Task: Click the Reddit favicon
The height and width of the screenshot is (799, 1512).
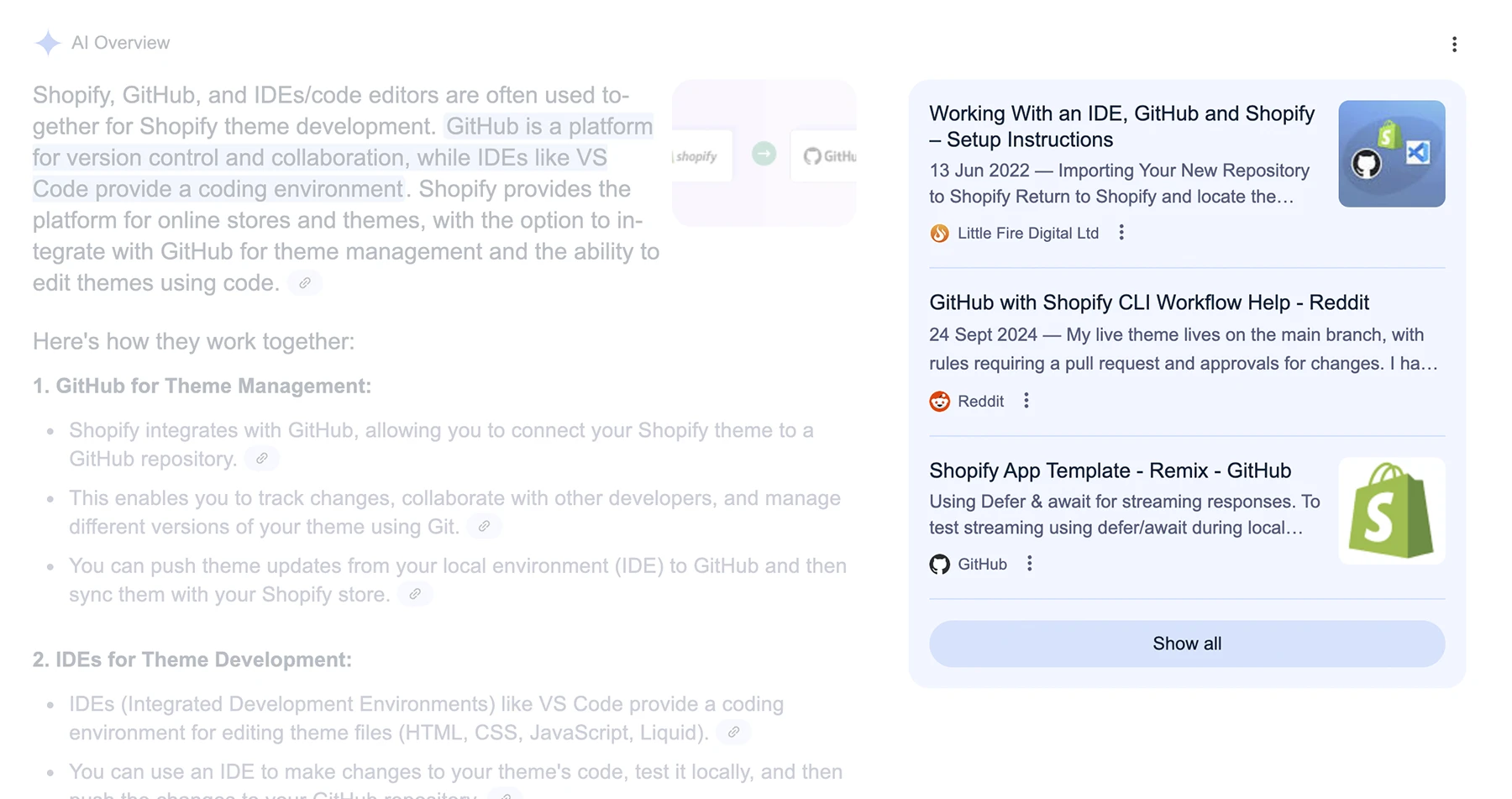Action: (939, 402)
